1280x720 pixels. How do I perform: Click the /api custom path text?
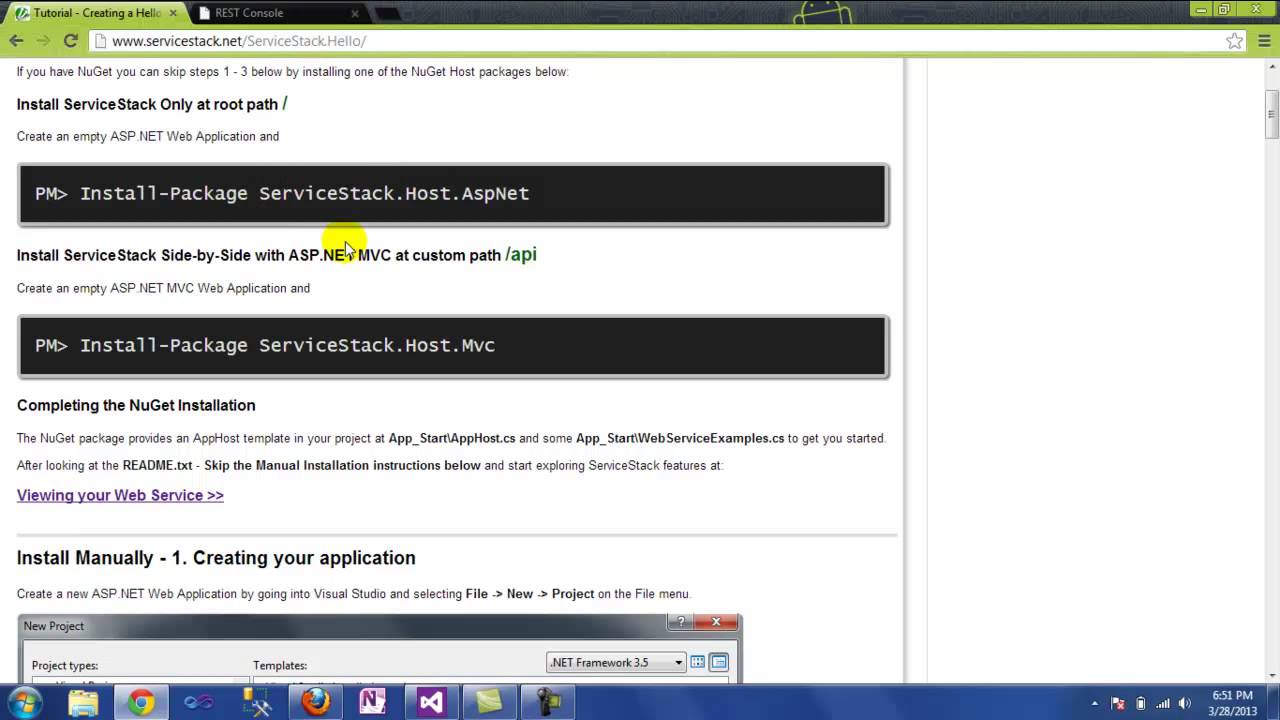tap(521, 254)
